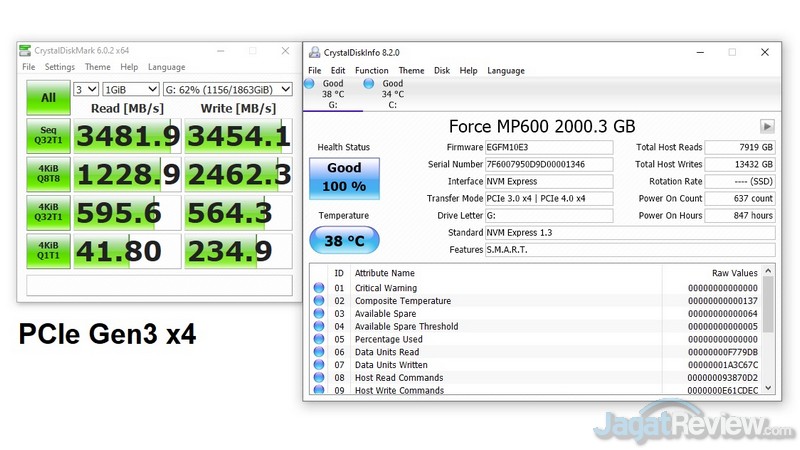Viewport: 800px width, 450px height.
Task: Start the 4KiB Q32T1 test
Action: [x=48, y=212]
